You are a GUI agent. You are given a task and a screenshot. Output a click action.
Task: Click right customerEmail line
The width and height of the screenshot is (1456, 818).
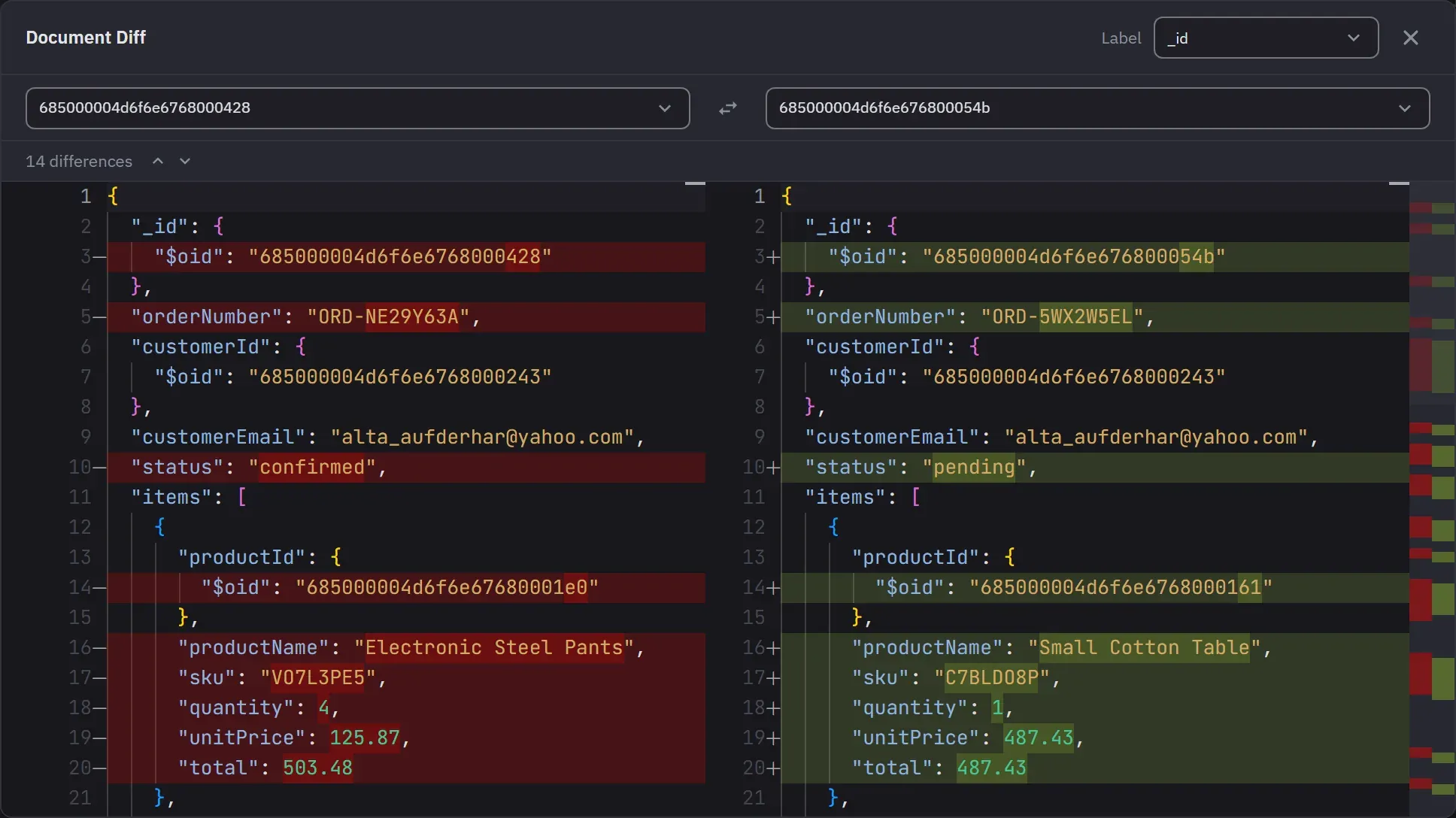(x=1095, y=437)
